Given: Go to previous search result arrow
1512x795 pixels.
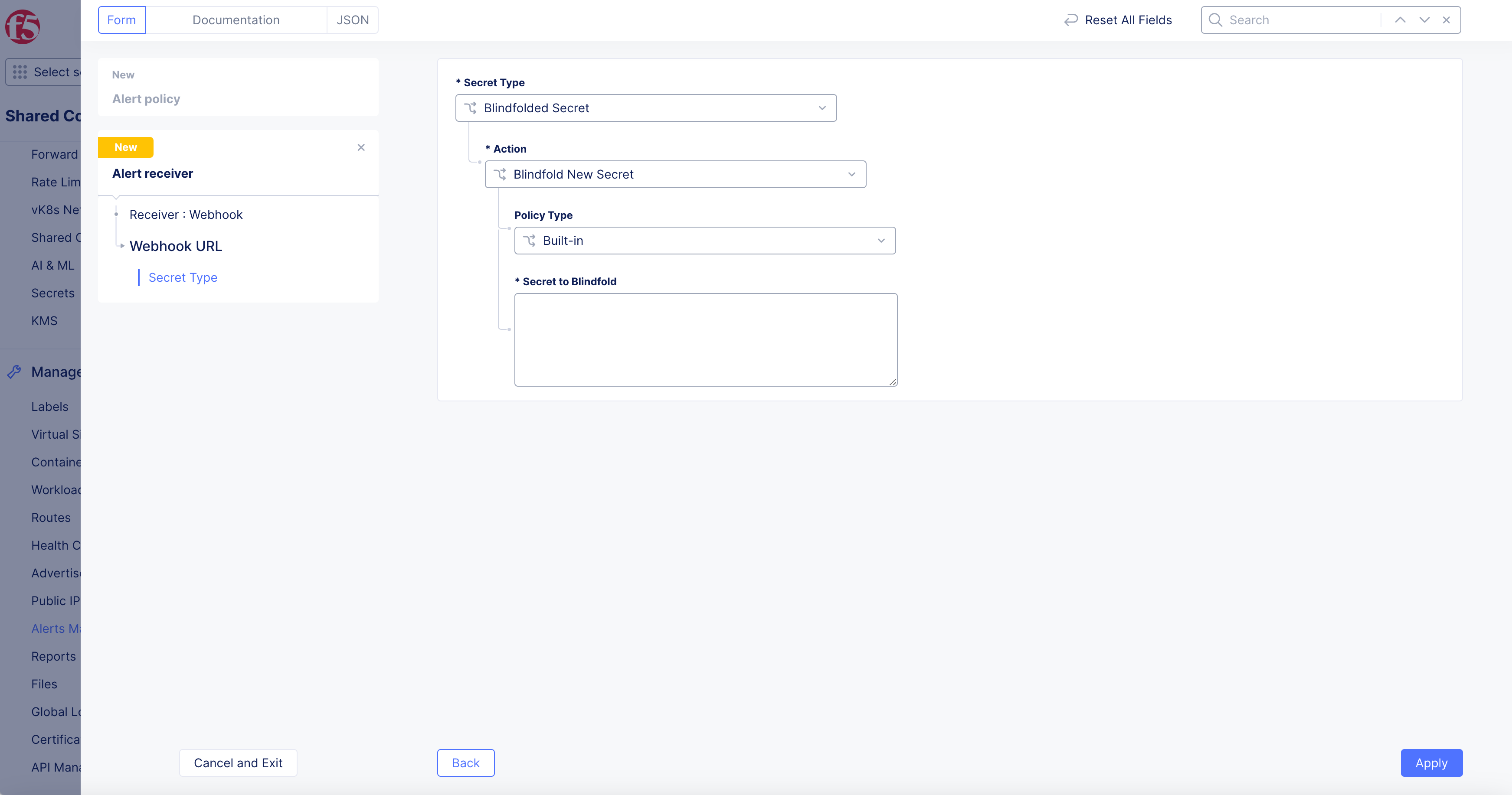Looking at the screenshot, I should [x=1400, y=20].
